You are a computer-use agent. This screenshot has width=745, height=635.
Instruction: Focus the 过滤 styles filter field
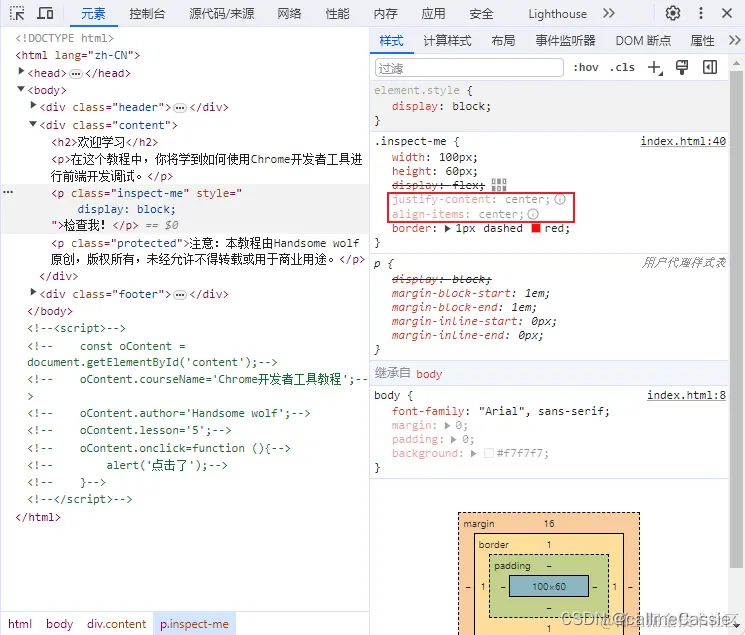469,67
